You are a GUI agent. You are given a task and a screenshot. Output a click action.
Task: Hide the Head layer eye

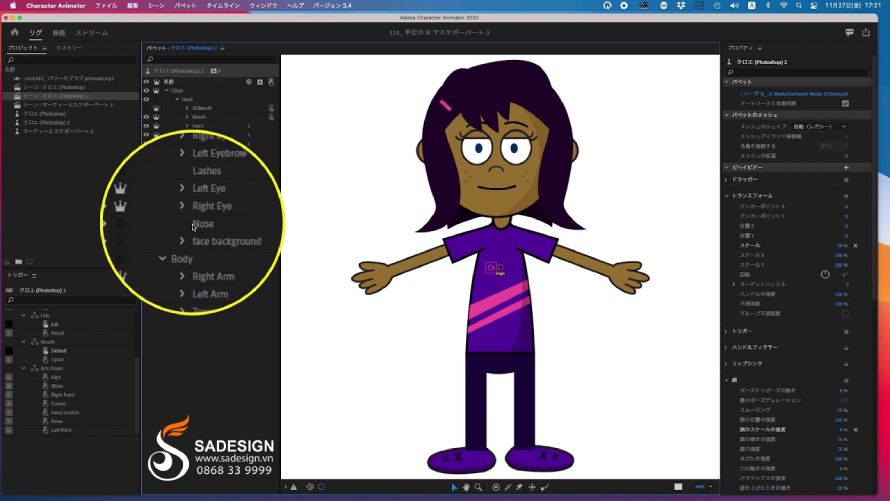pyautogui.click(x=146, y=99)
